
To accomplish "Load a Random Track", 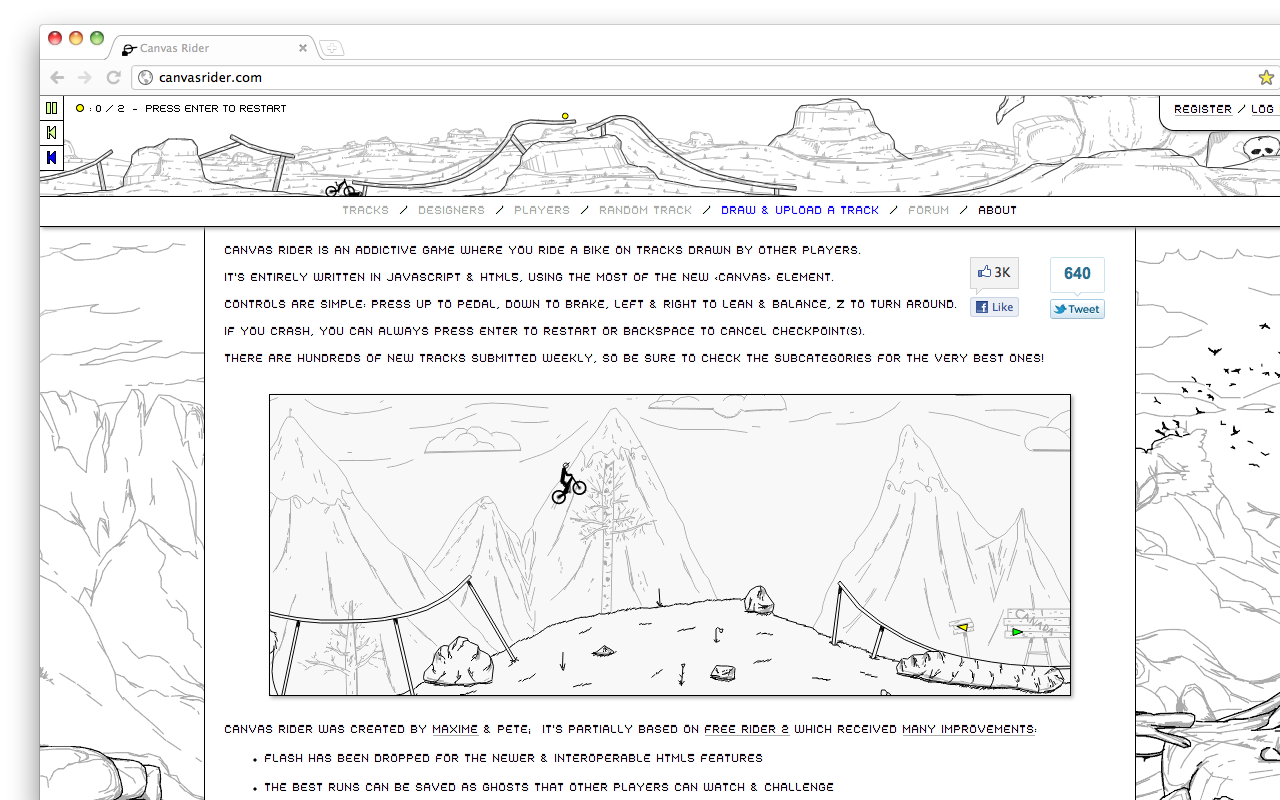I will 645,210.
